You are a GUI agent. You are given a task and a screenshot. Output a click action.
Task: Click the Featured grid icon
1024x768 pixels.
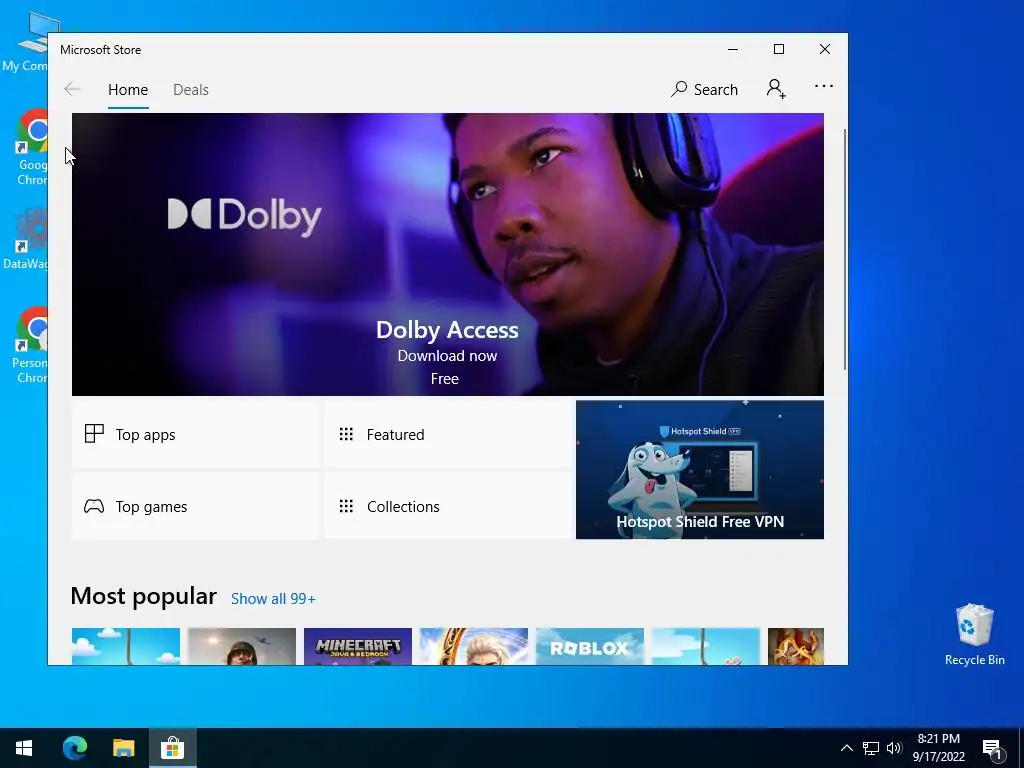tap(346, 434)
